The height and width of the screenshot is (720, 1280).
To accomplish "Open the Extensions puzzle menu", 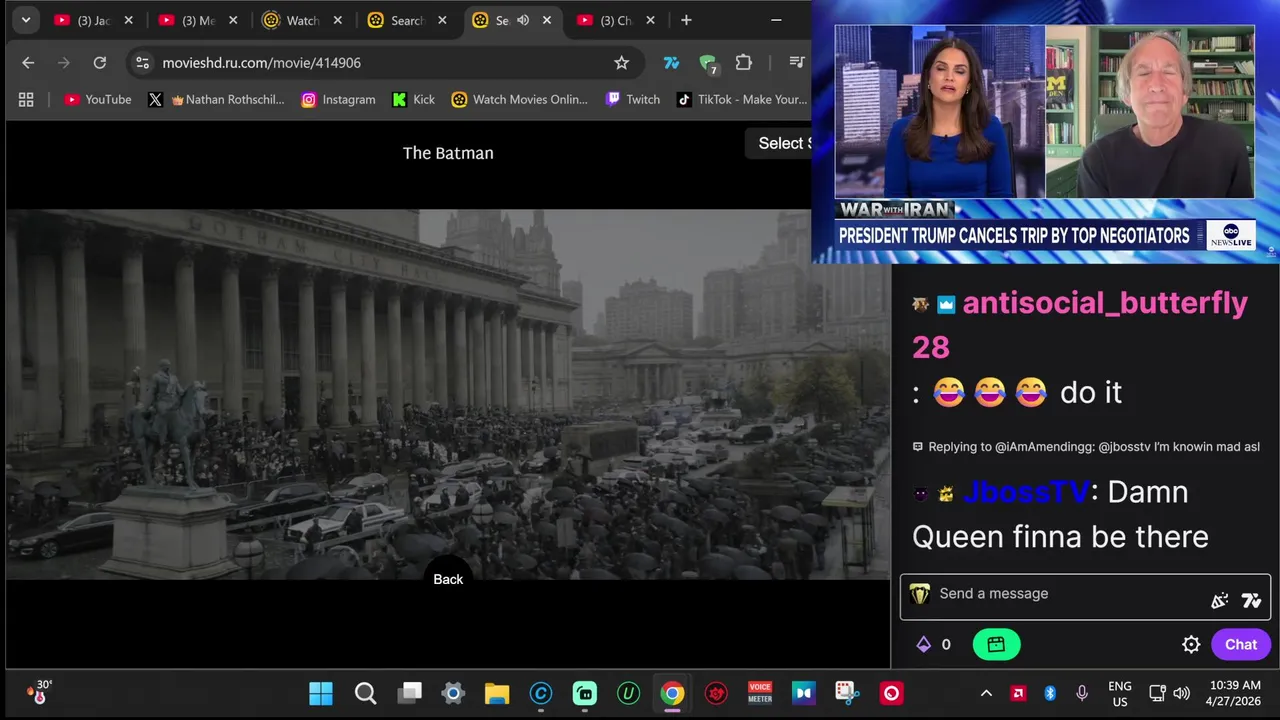I will (x=744, y=63).
